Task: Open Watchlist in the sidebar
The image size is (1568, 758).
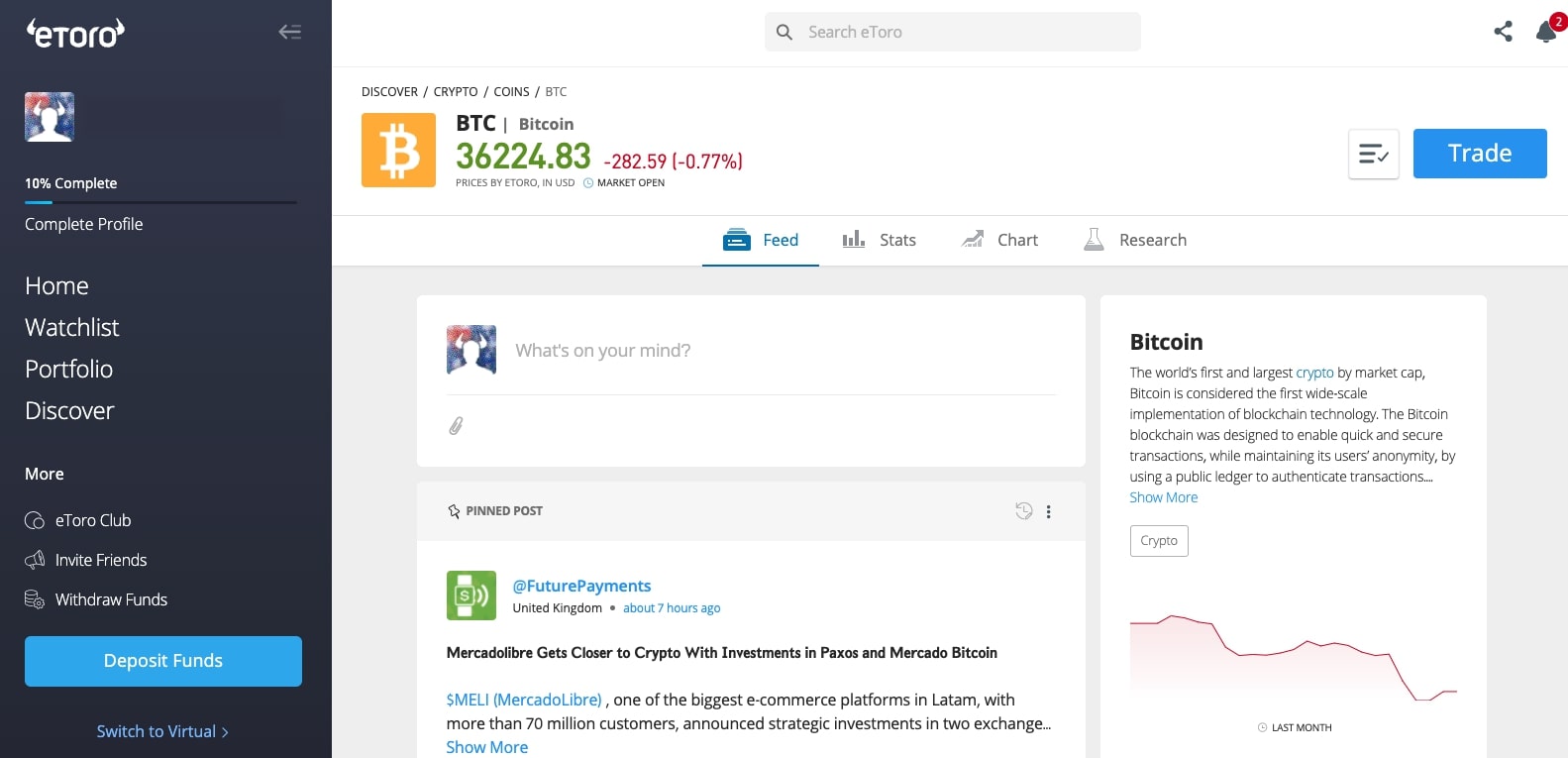Action: pyautogui.click(x=71, y=328)
